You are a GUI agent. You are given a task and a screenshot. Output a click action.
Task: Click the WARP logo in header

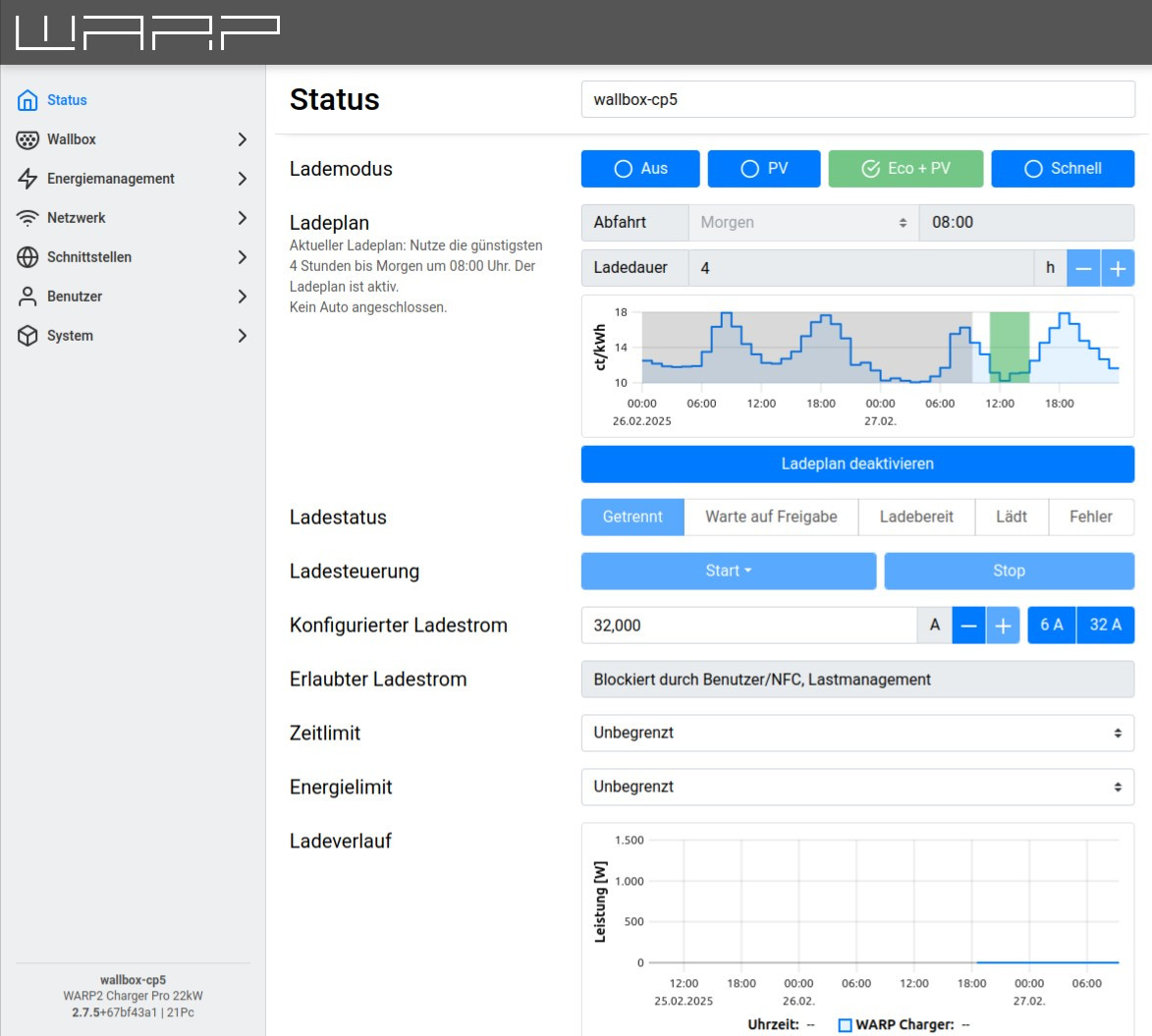tap(147, 32)
